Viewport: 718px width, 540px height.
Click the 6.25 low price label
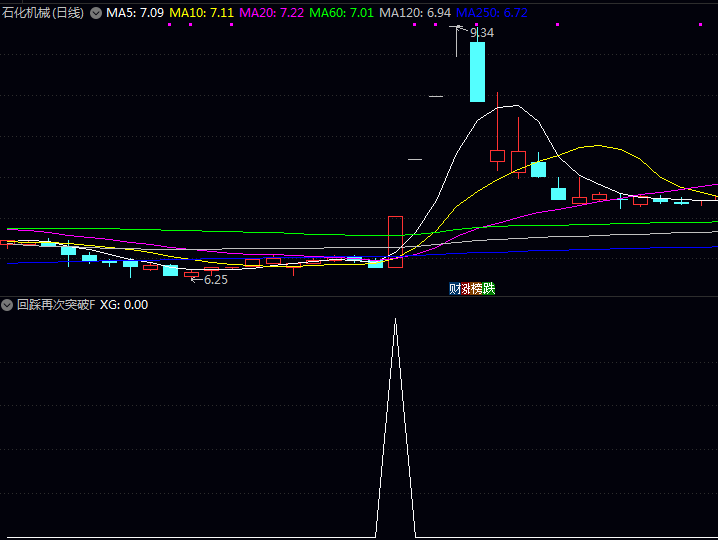click(x=215, y=280)
